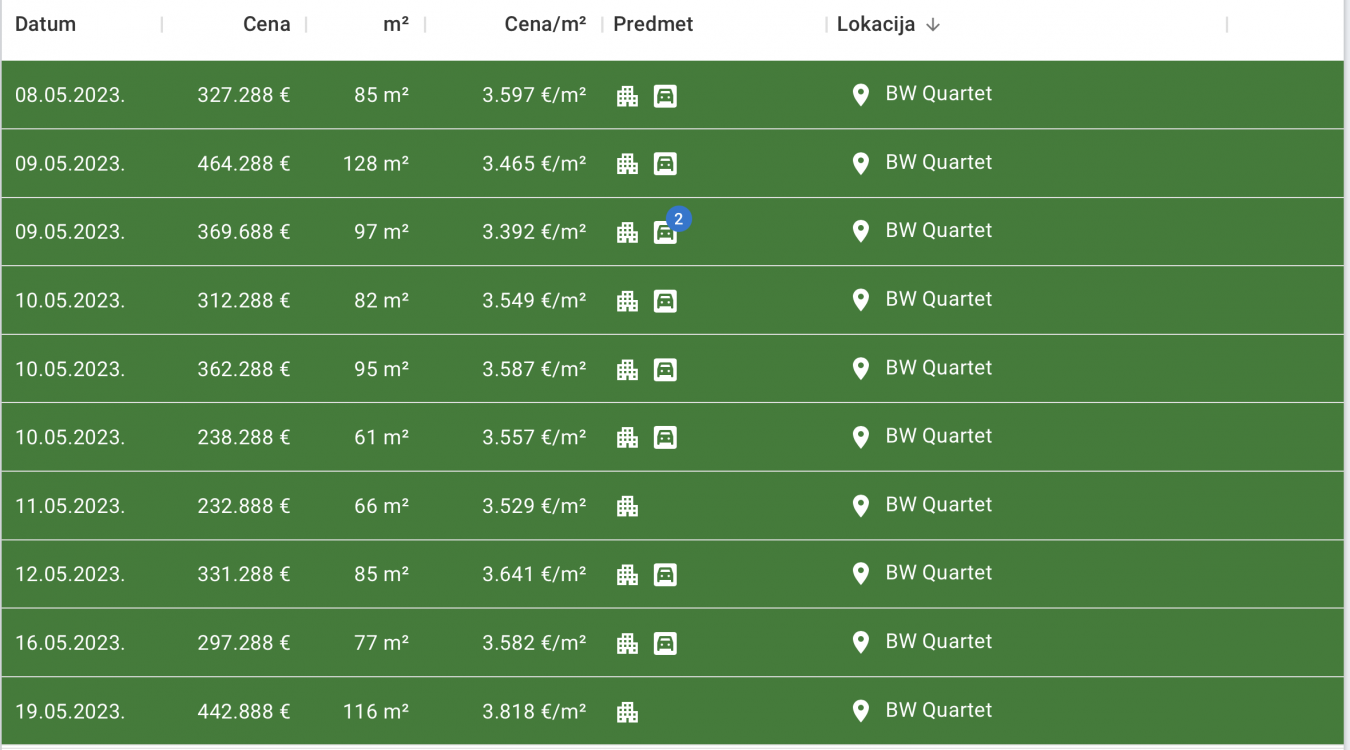1350x750 pixels.
Task: Sort by the Cena column header
Action: pos(267,25)
